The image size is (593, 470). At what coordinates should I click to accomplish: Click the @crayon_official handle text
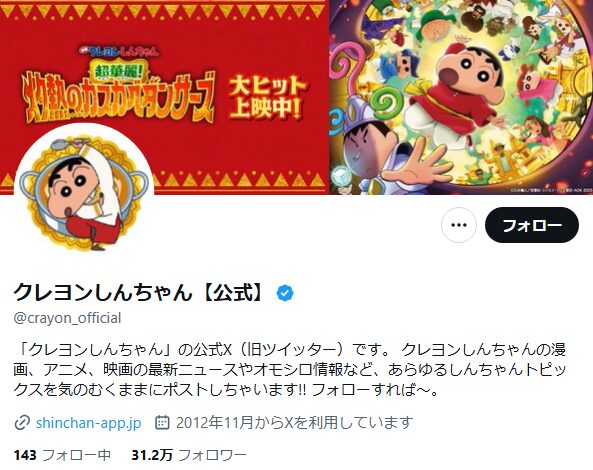67,318
